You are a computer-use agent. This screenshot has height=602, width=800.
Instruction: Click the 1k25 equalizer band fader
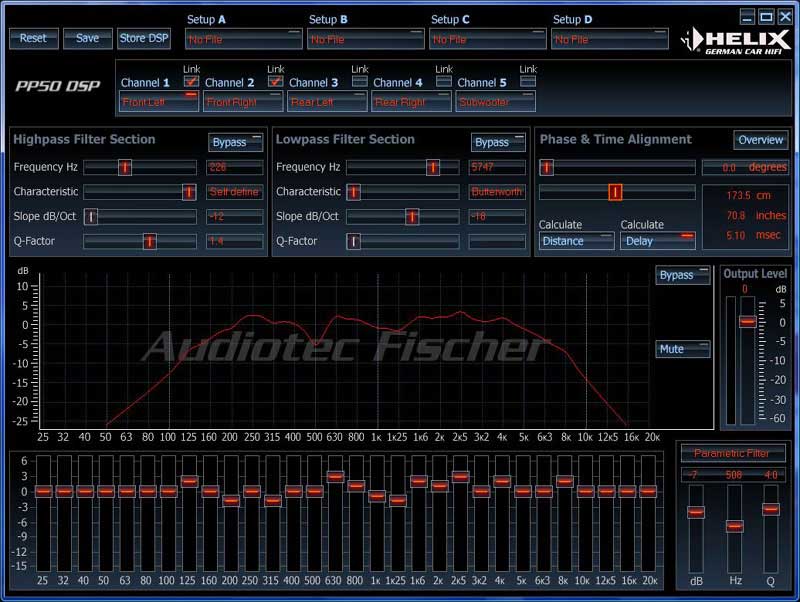pyautogui.click(x=398, y=500)
